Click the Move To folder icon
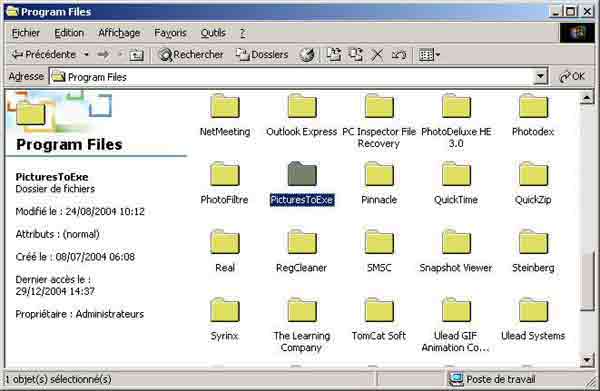This screenshot has width=600, height=391. (x=333, y=55)
